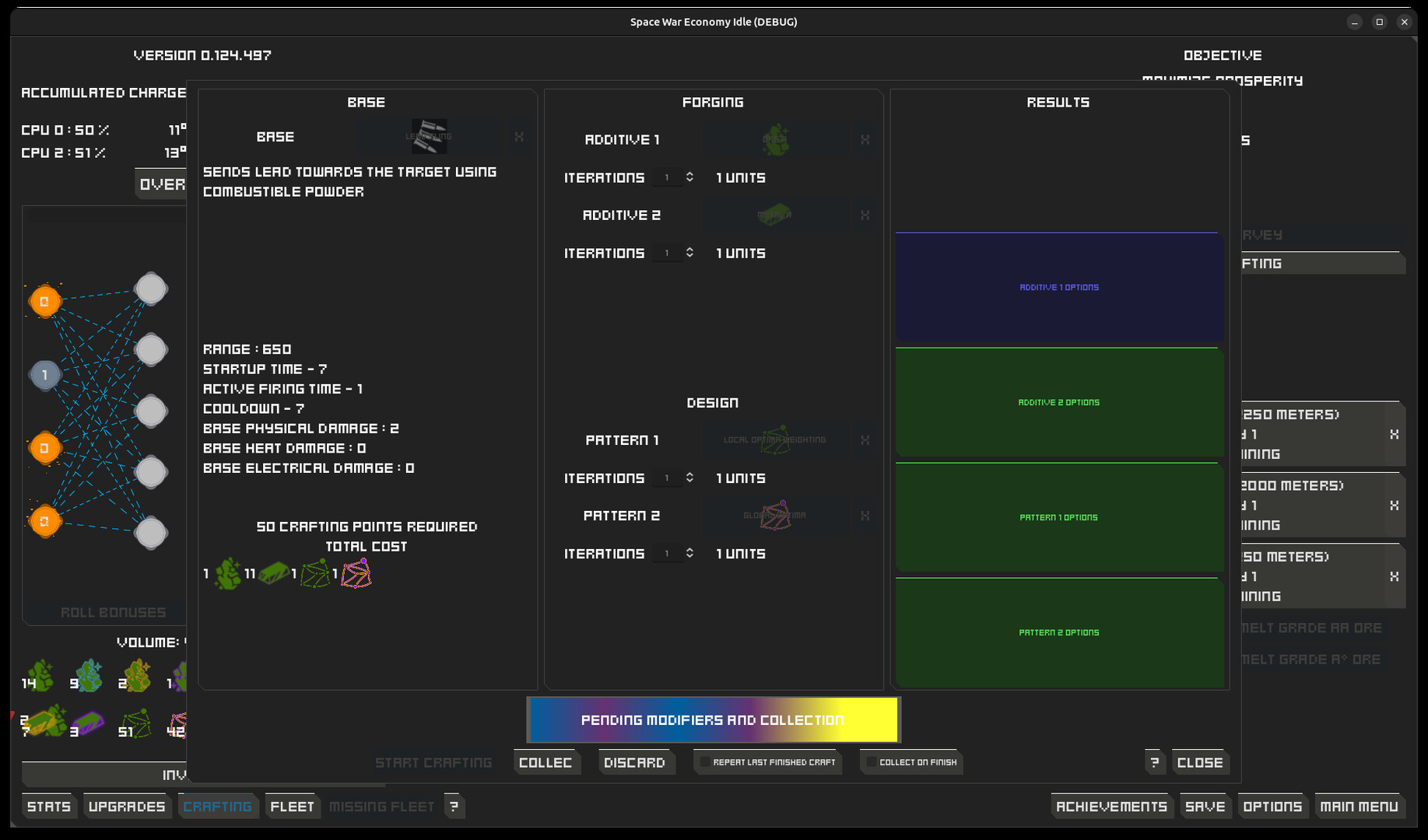Click the green ore icon in total cost
The height and width of the screenshot is (840, 1428).
click(x=227, y=574)
